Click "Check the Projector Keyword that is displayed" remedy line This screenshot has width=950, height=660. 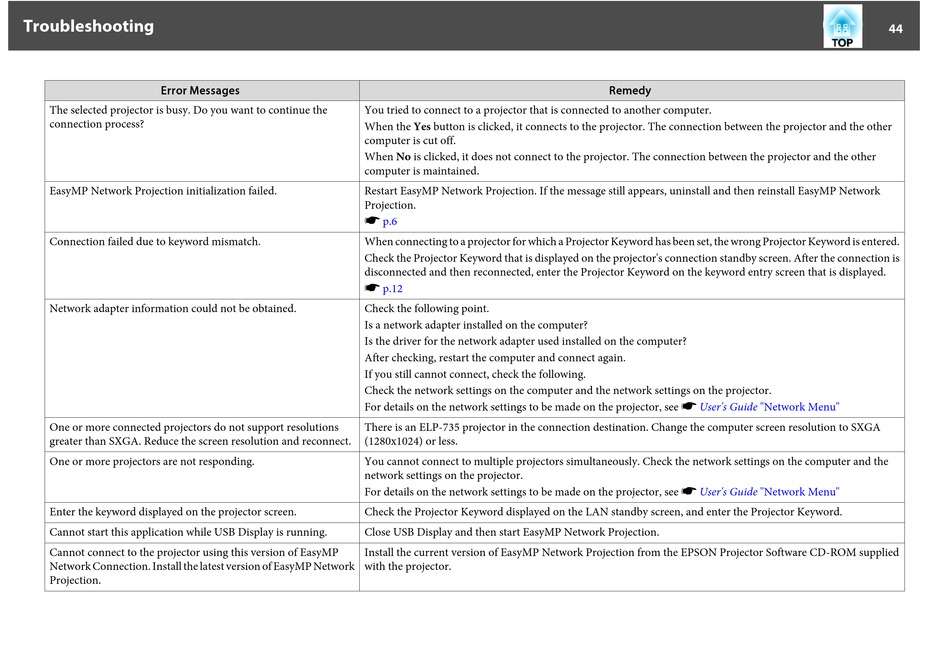coord(632,265)
